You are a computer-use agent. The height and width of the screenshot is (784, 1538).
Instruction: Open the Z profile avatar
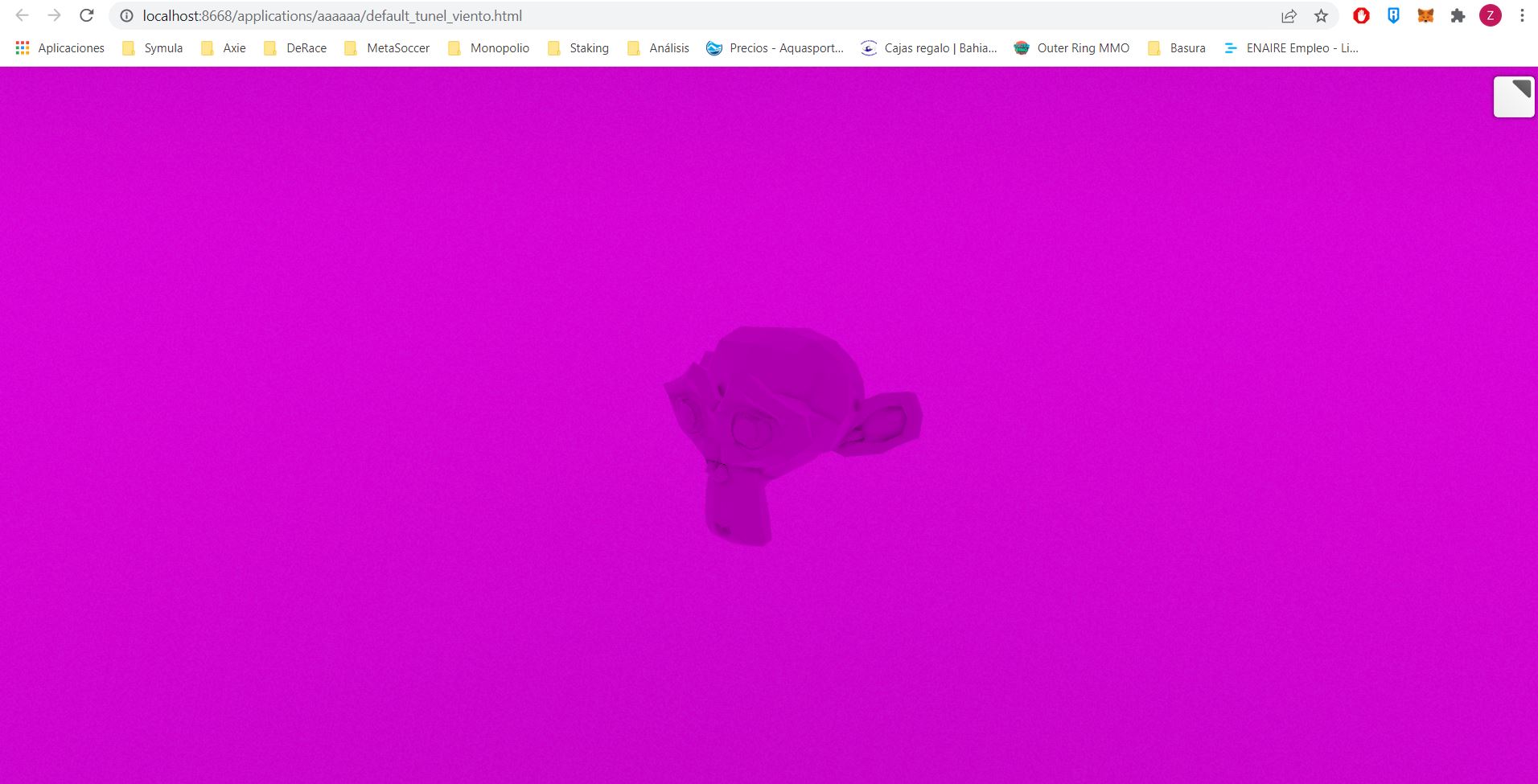coord(1491,15)
